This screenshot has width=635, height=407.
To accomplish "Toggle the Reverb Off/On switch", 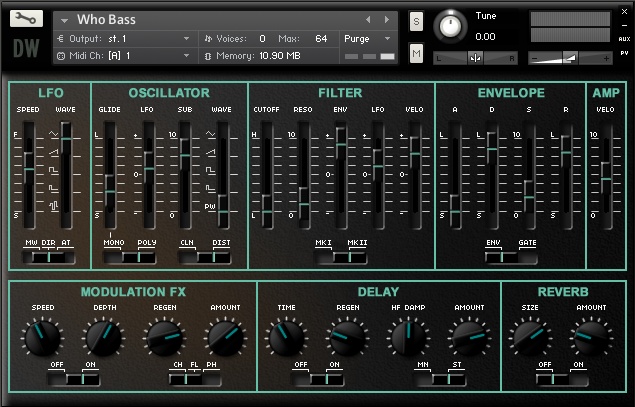I will (561, 378).
